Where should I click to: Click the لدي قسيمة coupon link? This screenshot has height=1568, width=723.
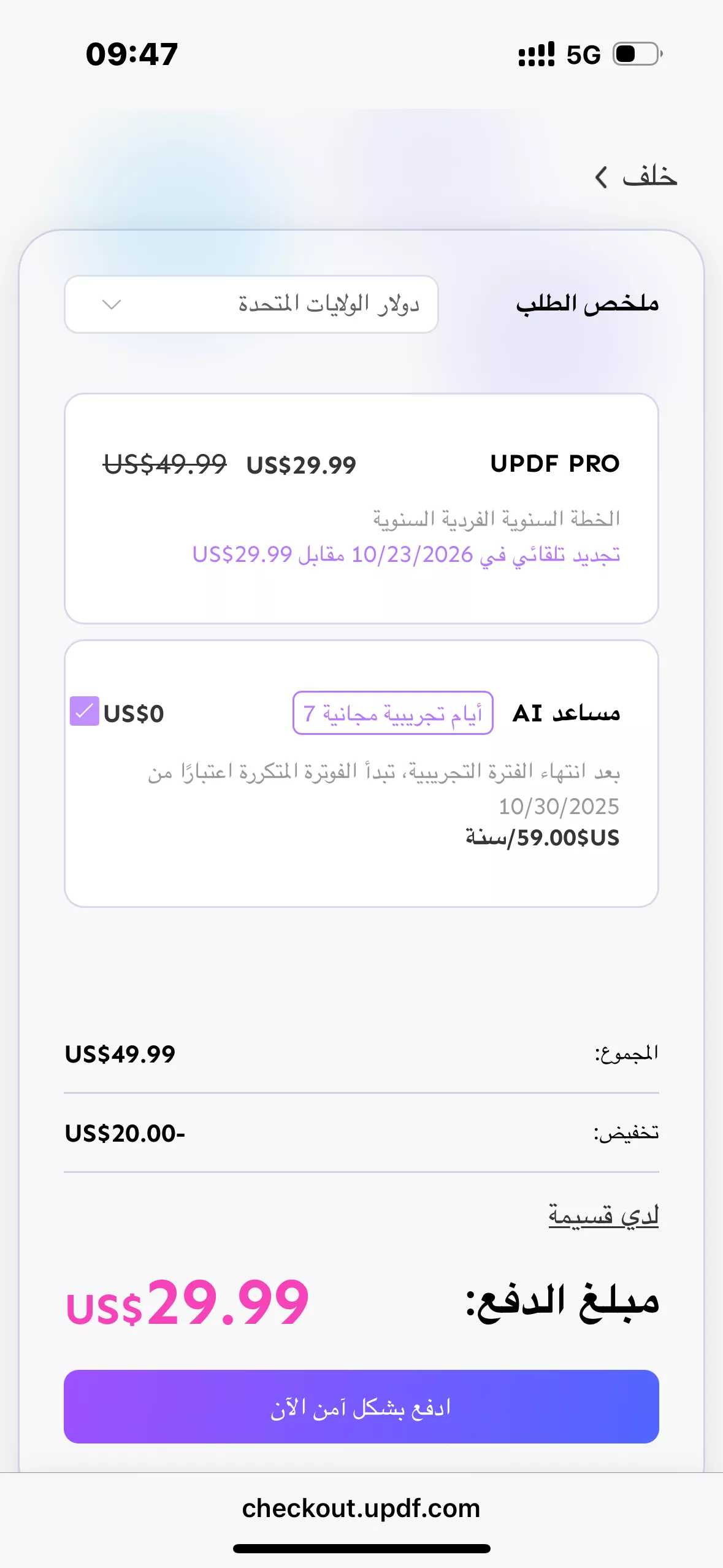(x=603, y=1215)
